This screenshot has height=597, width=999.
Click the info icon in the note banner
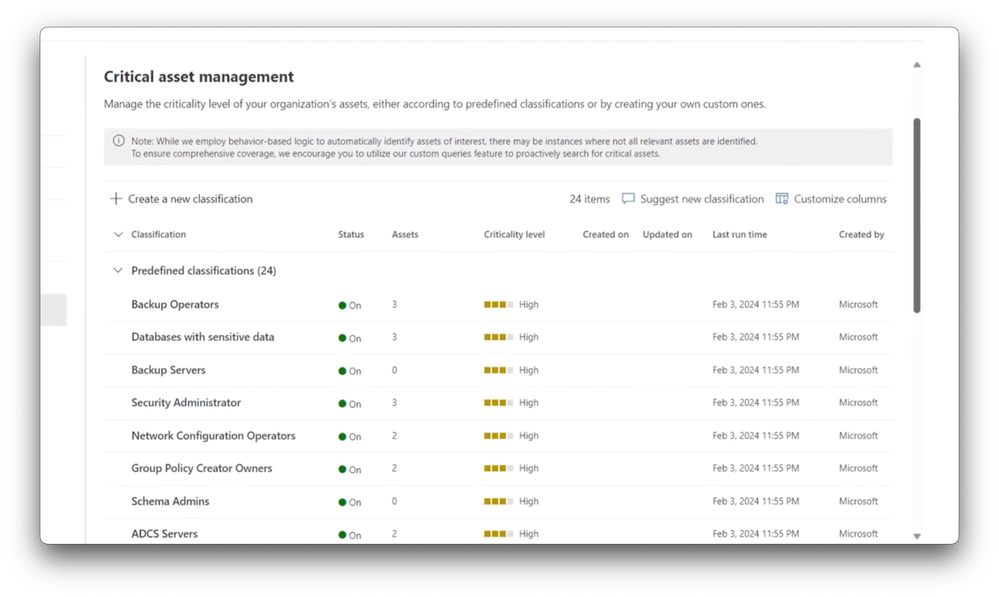pos(119,141)
